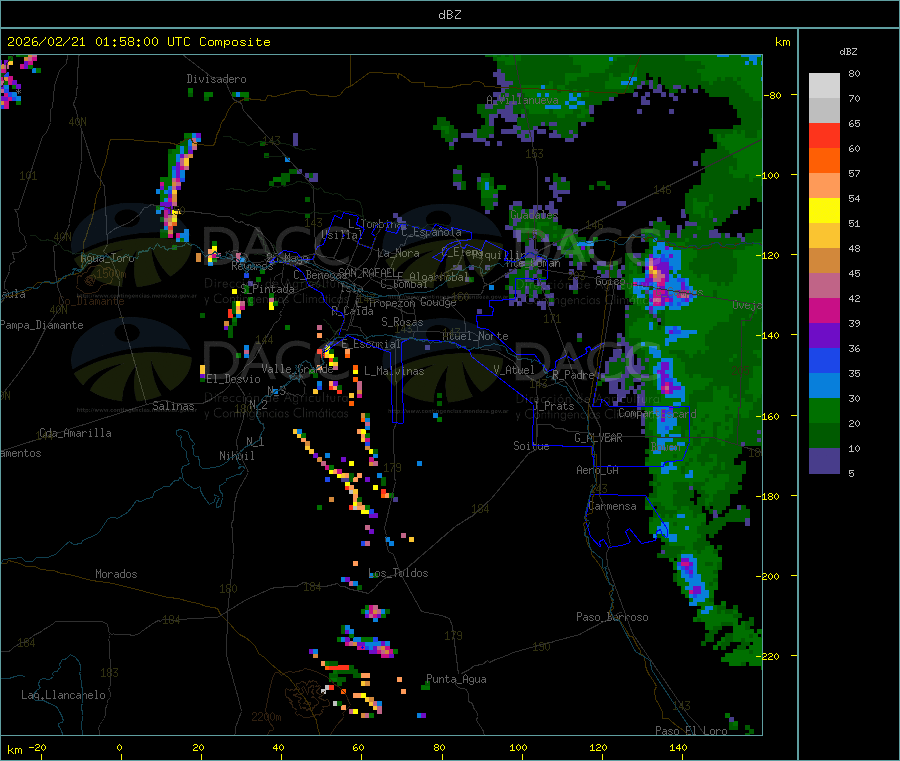The image size is (900, 761).
Task: Click the -160 tick on the right axis
Action: click(768, 416)
